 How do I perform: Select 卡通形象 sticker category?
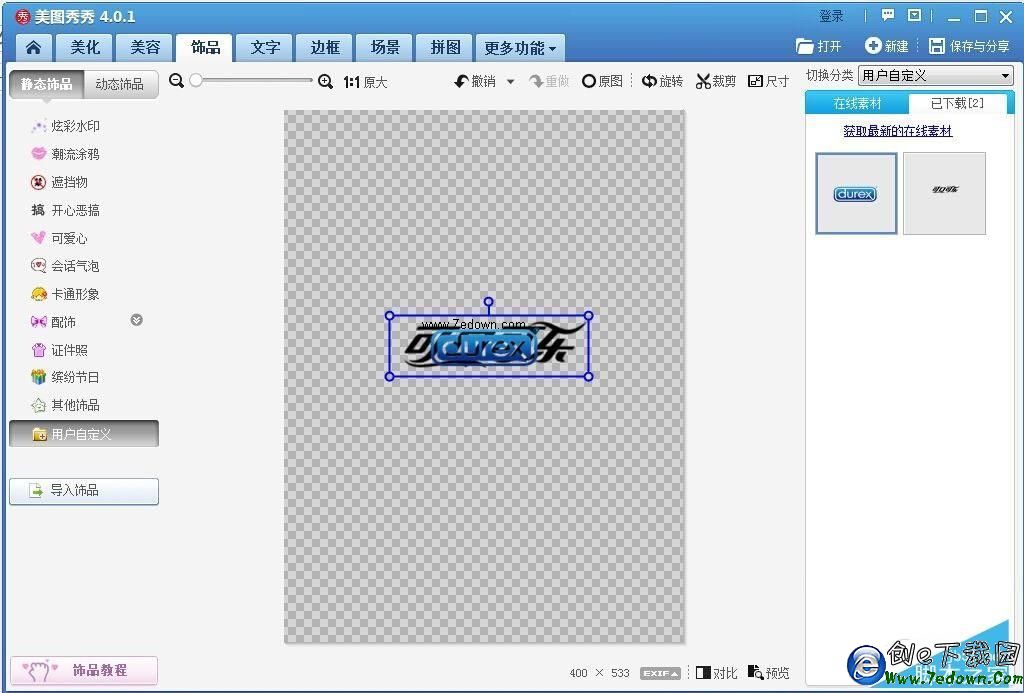[65, 294]
